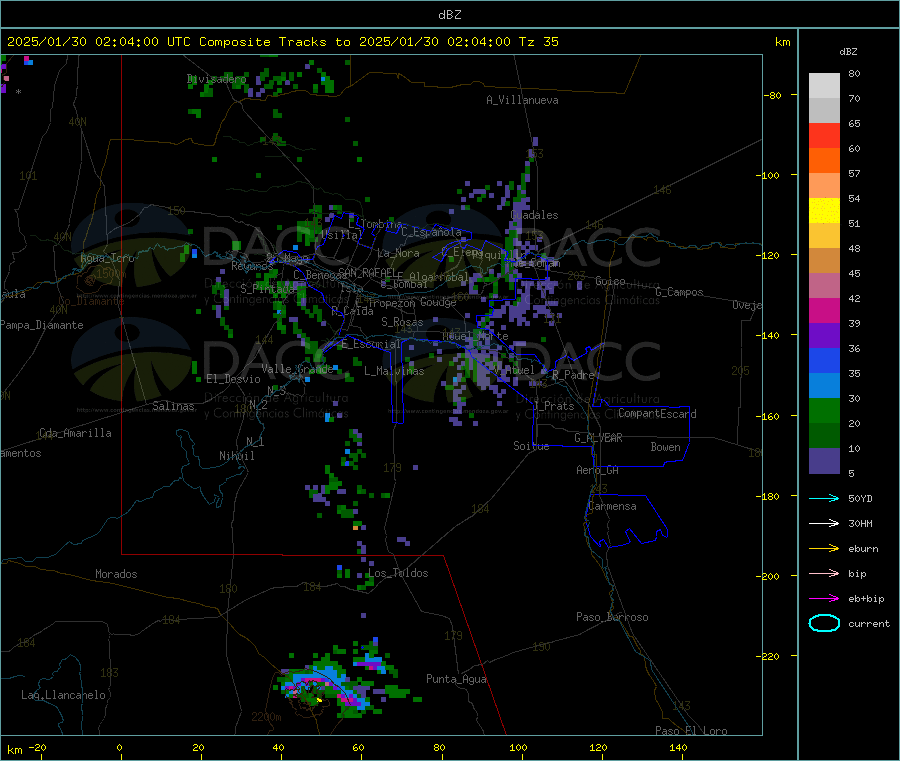Click the 'Punta_Agua' map label

coord(456,679)
